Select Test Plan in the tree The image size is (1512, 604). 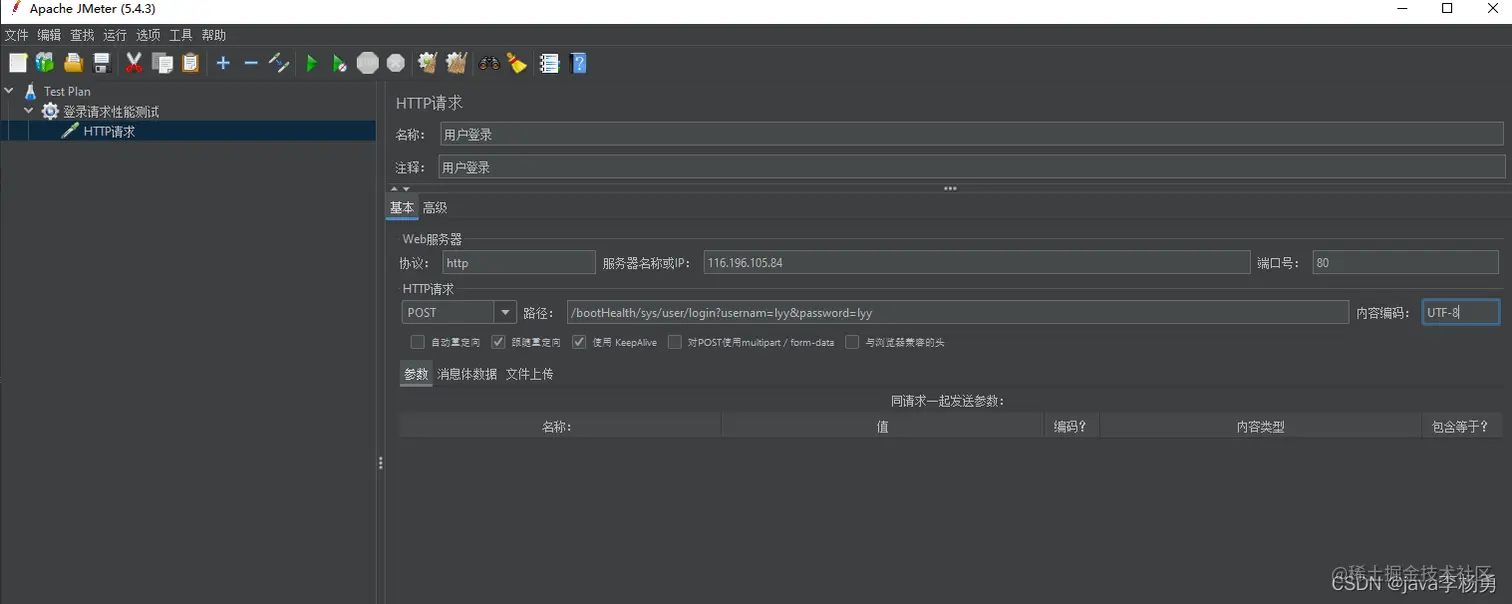(67, 91)
